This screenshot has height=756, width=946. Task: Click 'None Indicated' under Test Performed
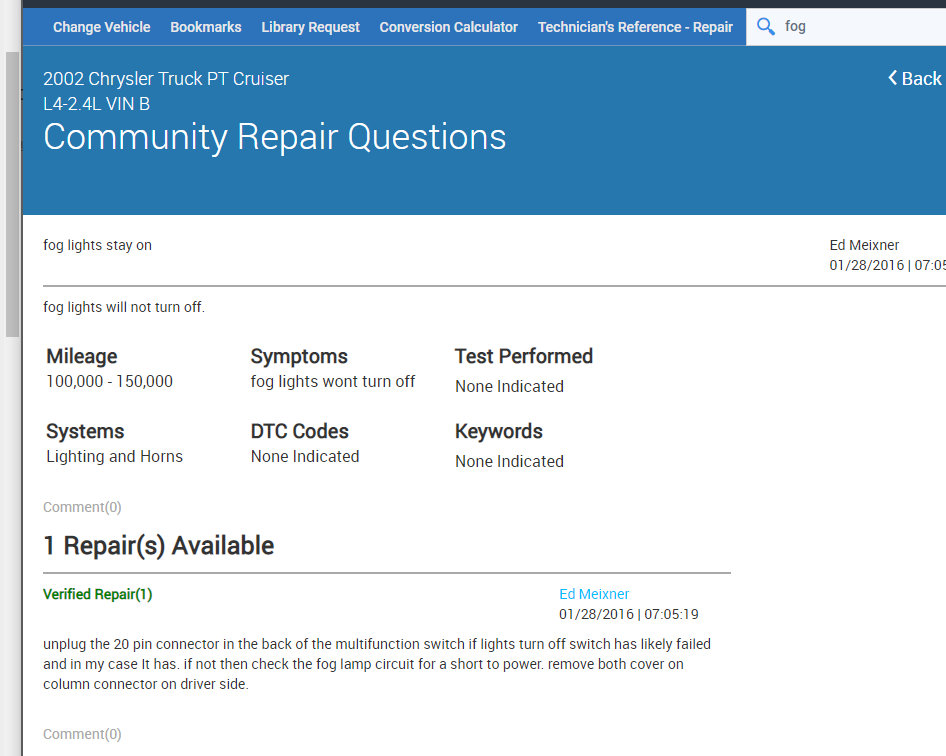(510, 387)
